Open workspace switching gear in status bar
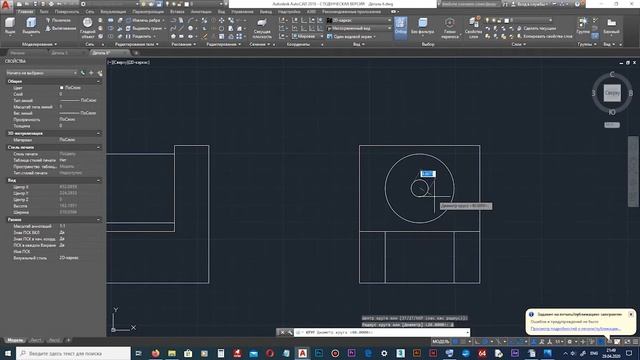This screenshot has width=640, height=360. tap(570, 342)
